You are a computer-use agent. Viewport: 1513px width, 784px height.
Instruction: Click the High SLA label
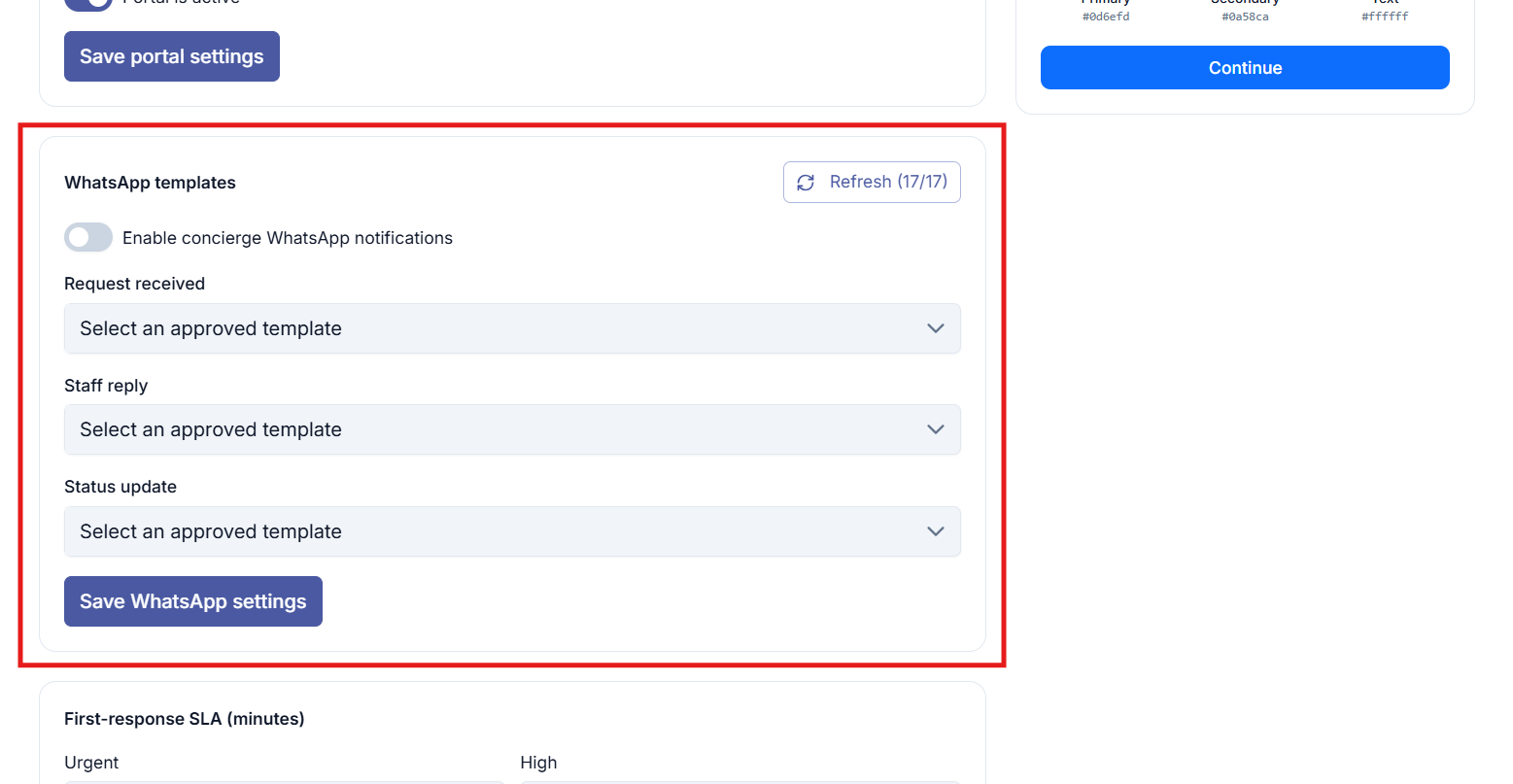pos(538,763)
